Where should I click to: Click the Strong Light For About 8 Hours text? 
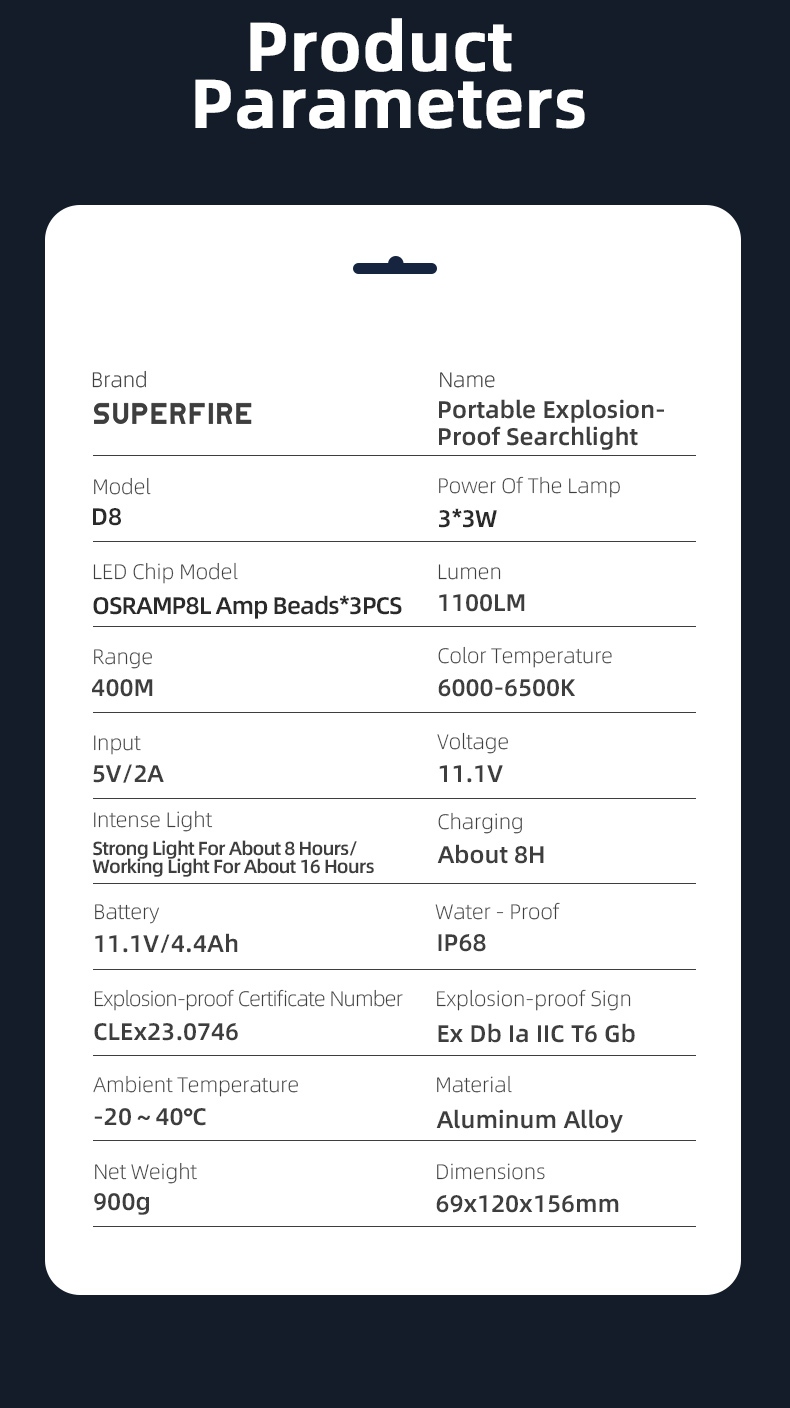pos(224,849)
